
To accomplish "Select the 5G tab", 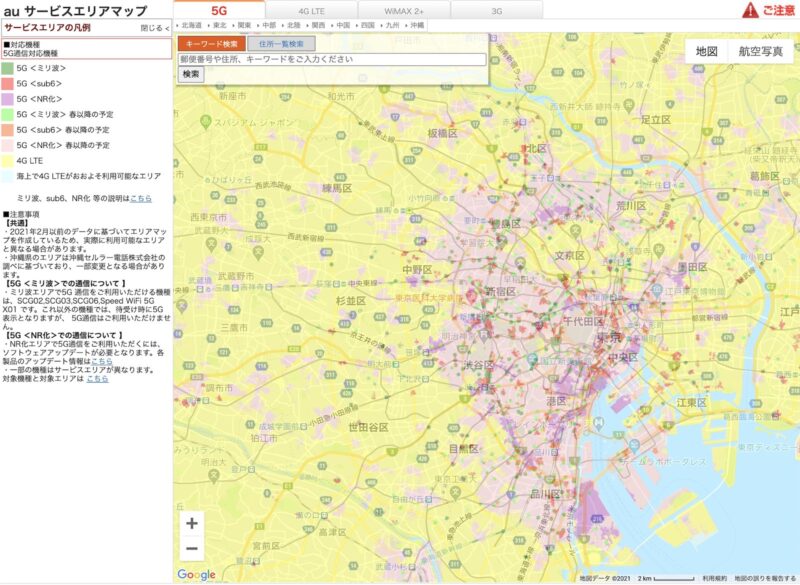I will click(x=220, y=9).
